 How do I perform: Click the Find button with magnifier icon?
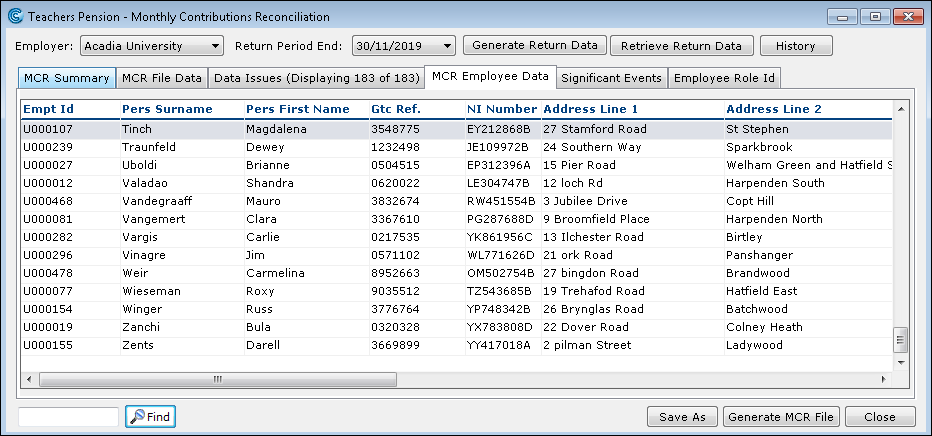coord(150,417)
